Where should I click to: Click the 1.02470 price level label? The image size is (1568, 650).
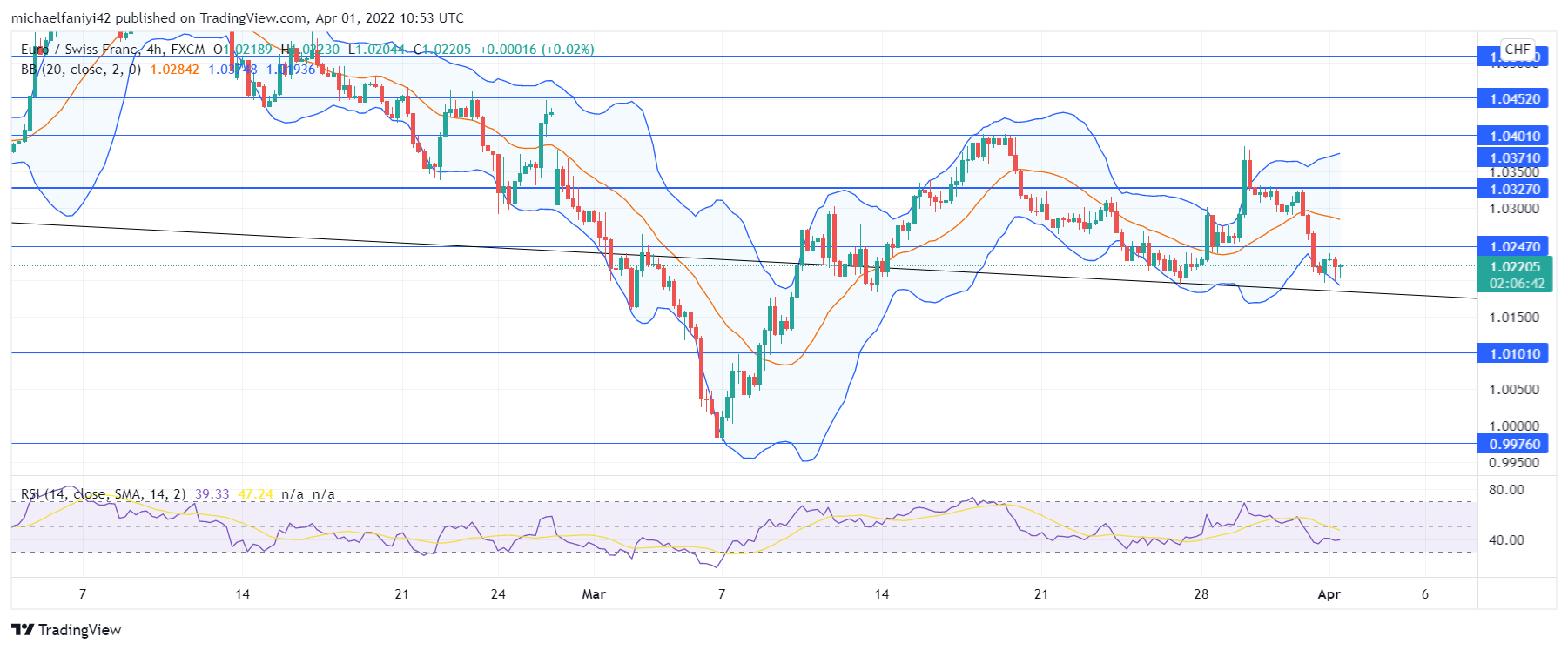tap(1515, 247)
